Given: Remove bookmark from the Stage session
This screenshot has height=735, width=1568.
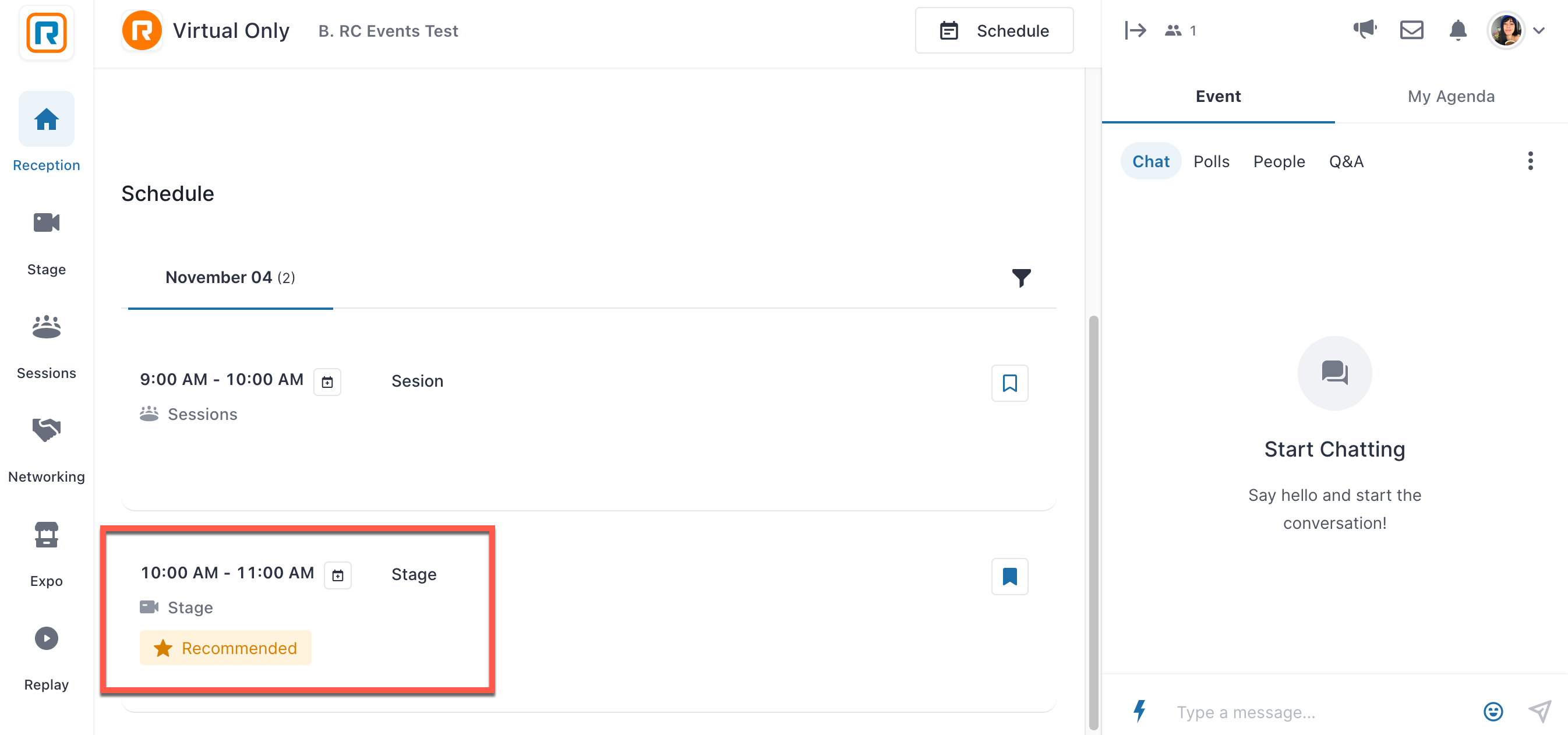Looking at the screenshot, I should (1010, 576).
